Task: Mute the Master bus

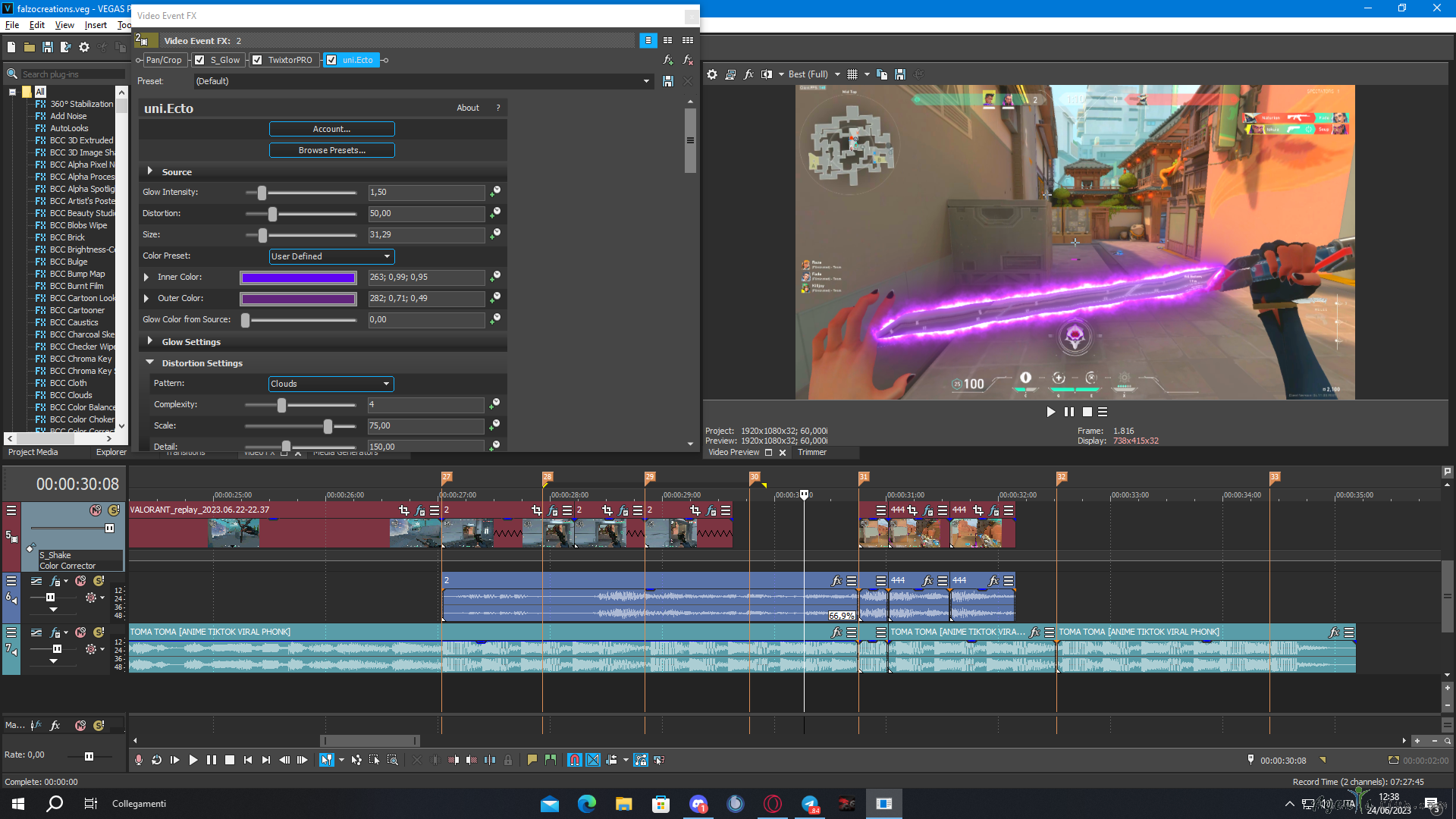Action: (x=80, y=726)
